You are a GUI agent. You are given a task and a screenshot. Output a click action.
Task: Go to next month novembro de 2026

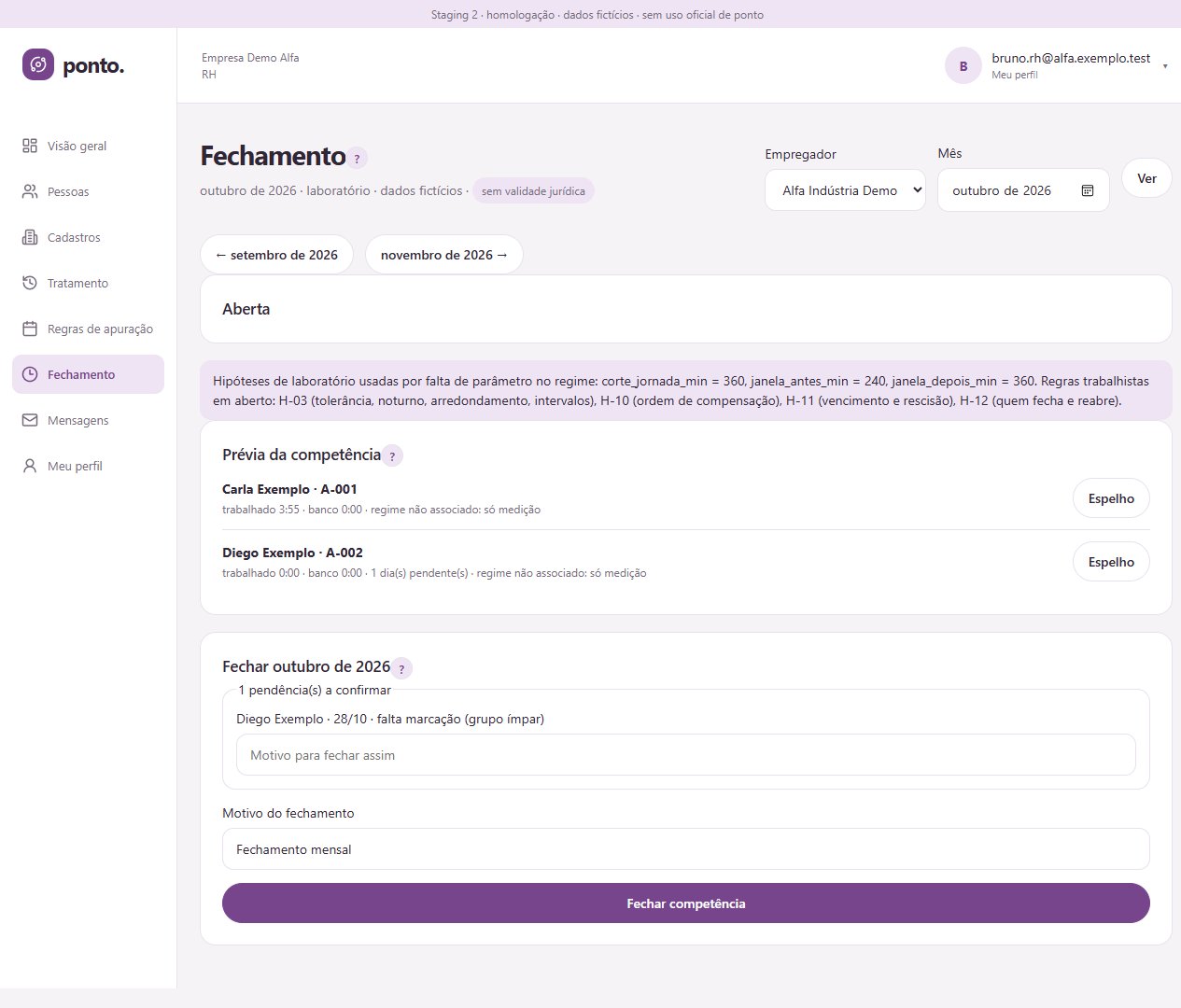click(444, 255)
